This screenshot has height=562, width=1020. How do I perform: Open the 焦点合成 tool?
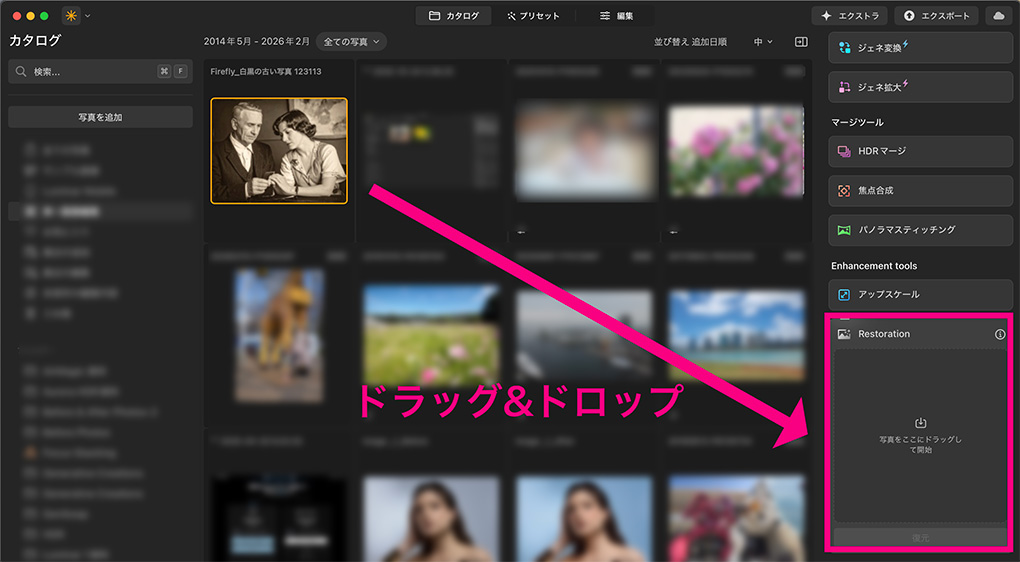(920, 191)
